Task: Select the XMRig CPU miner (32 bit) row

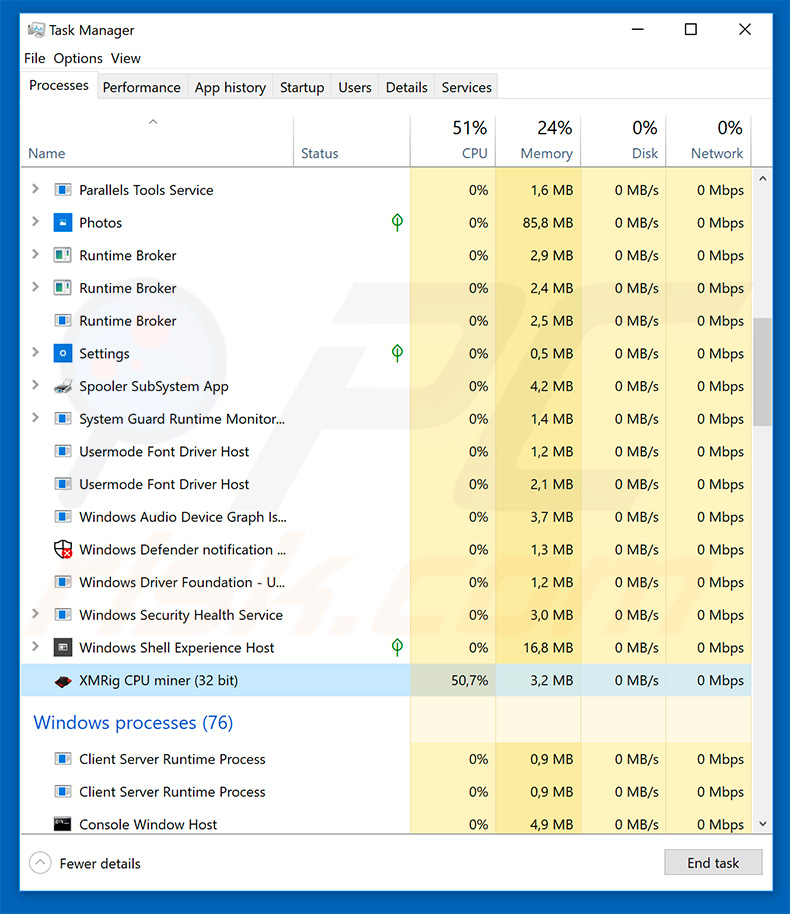Action: pos(386,680)
